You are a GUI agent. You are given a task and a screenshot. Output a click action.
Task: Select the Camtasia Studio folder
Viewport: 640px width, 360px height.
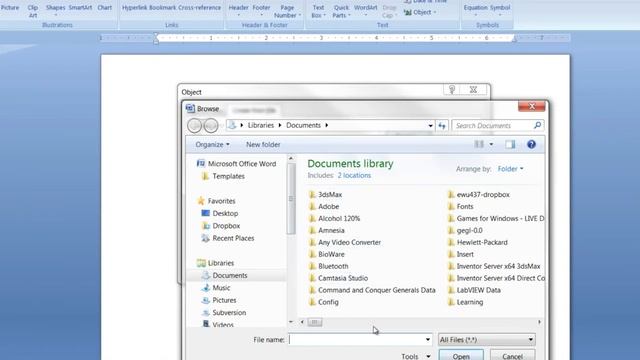click(338, 278)
